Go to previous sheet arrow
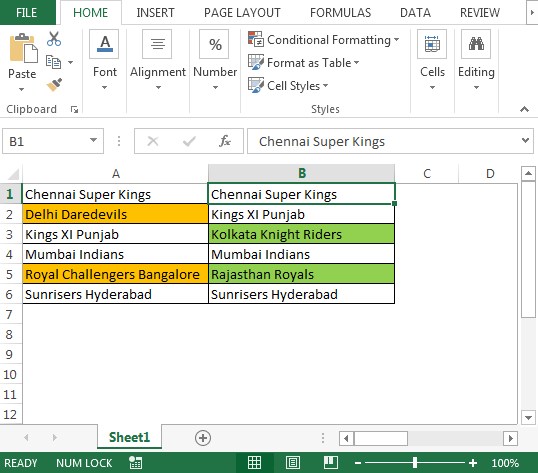538x473 pixels. coord(26,438)
